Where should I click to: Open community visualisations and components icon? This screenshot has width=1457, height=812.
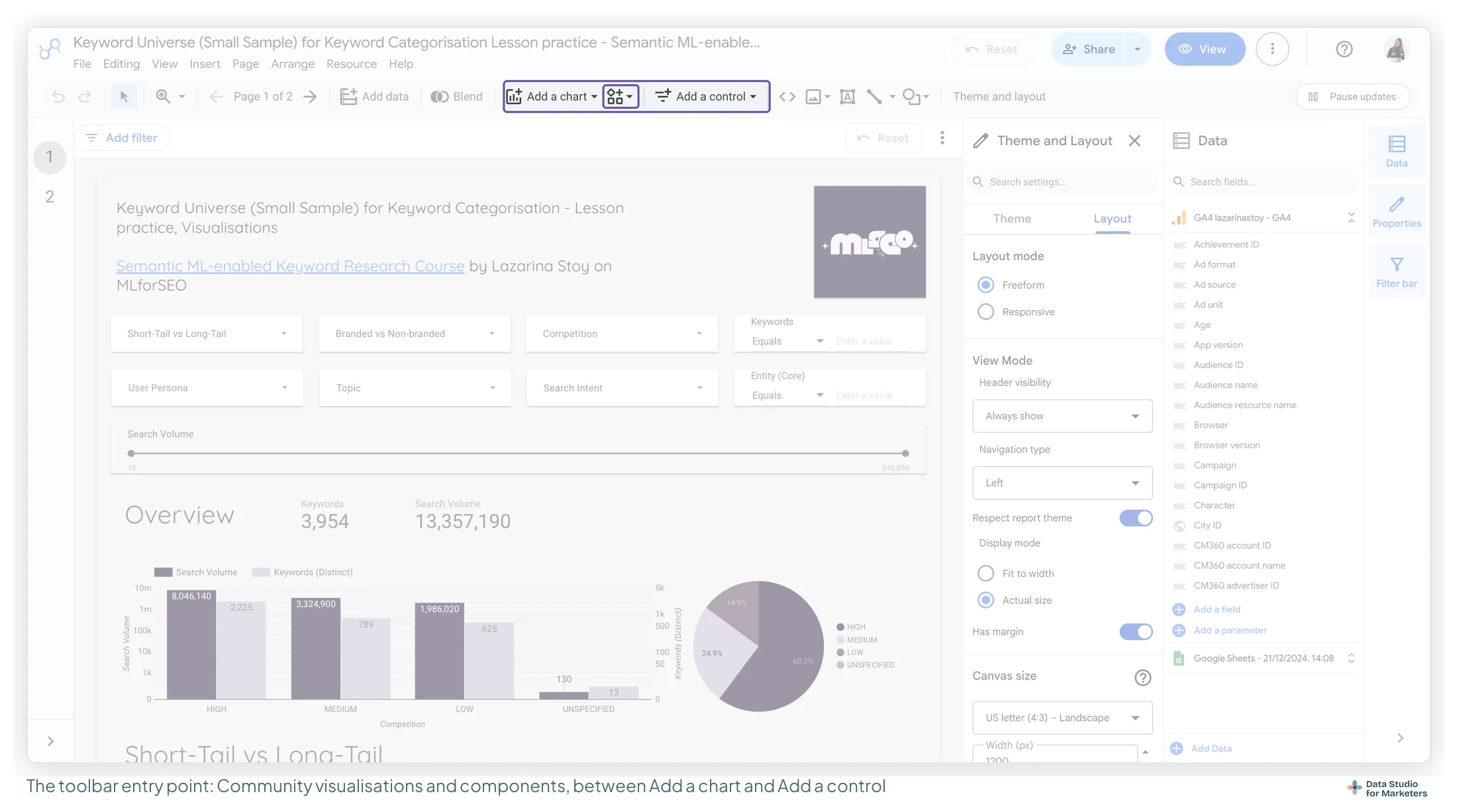(621, 97)
